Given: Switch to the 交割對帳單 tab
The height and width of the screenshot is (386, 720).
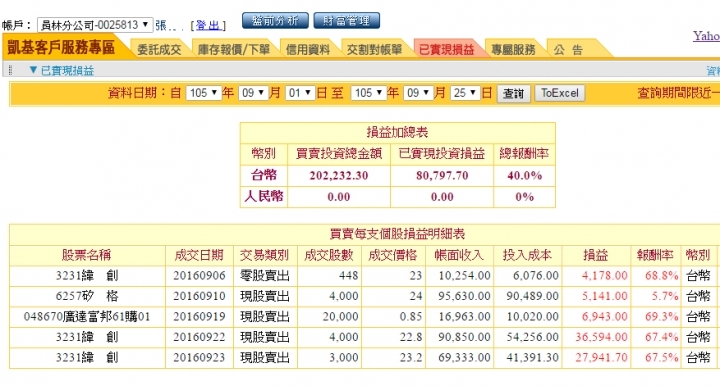Looking at the screenshot, I should pos(374,50).
